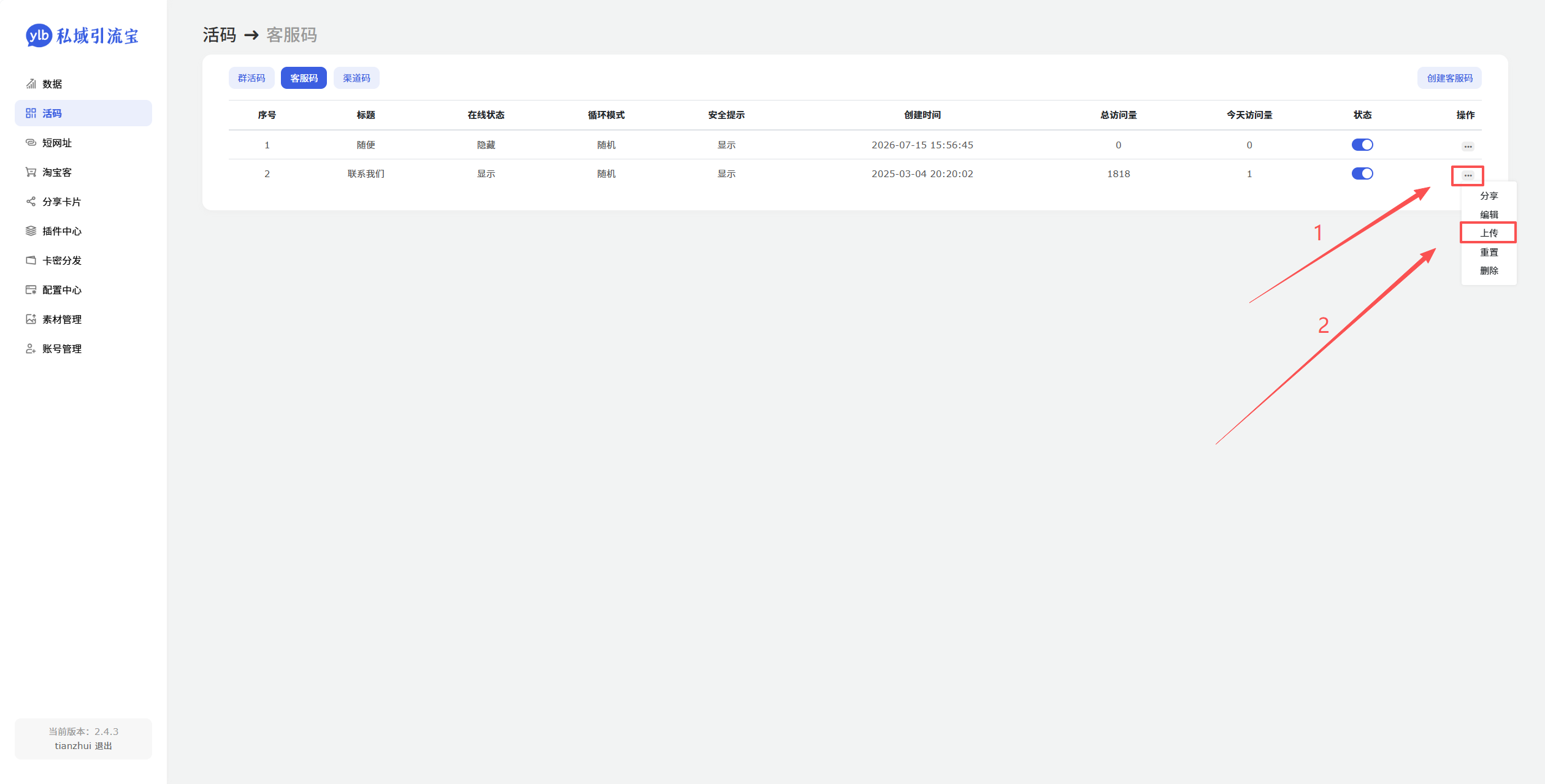Open actions menu for 随便 row

(1468, 147)
